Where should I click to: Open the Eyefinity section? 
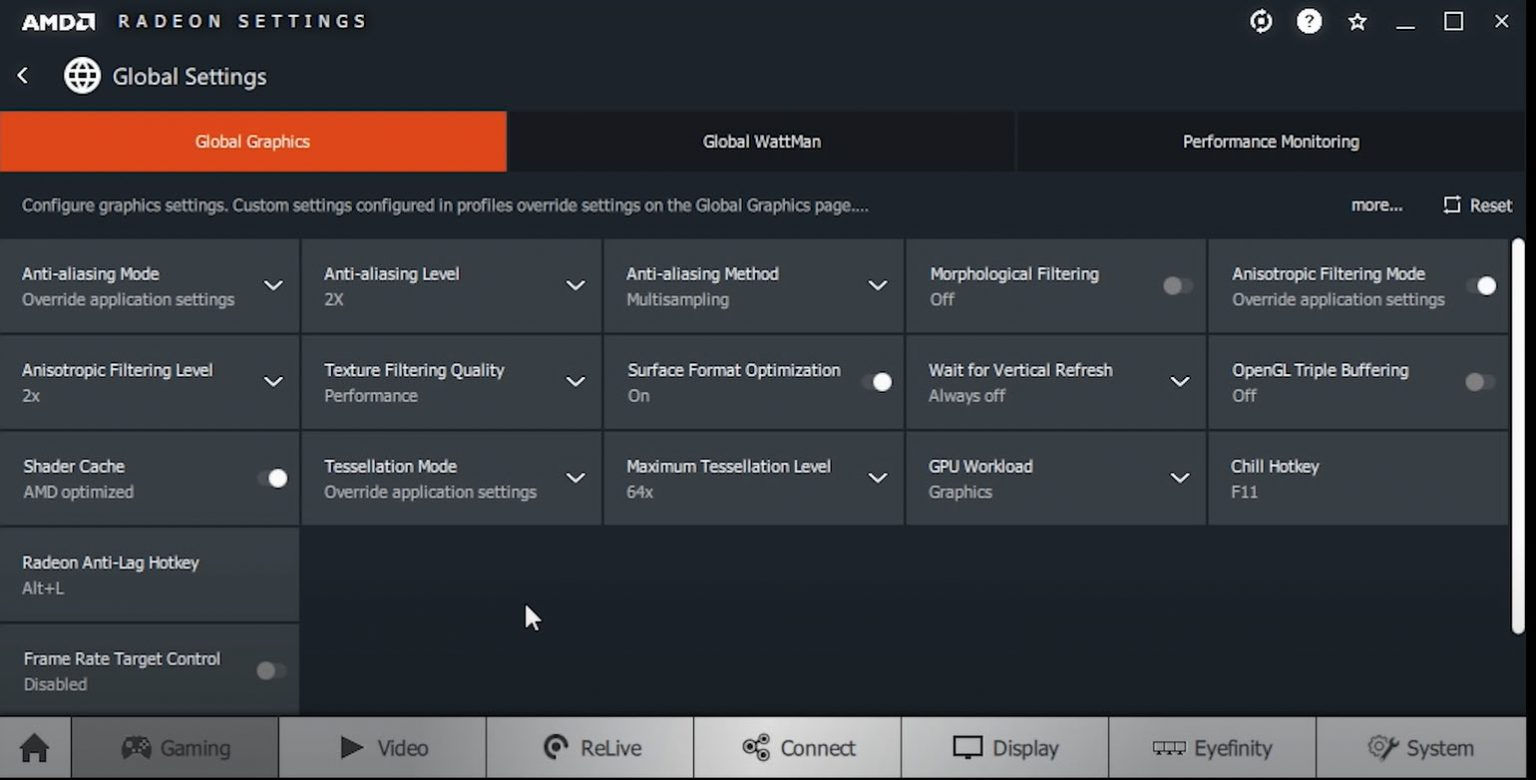(1212, 748)
